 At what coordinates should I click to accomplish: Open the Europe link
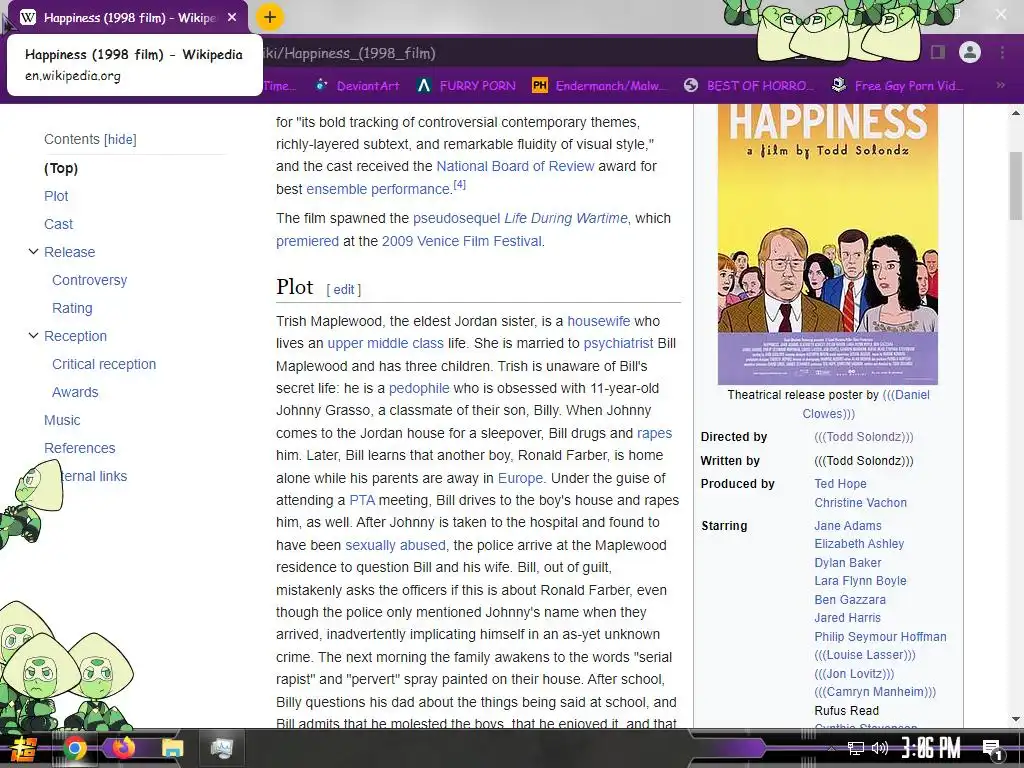[x=520, y=478]
